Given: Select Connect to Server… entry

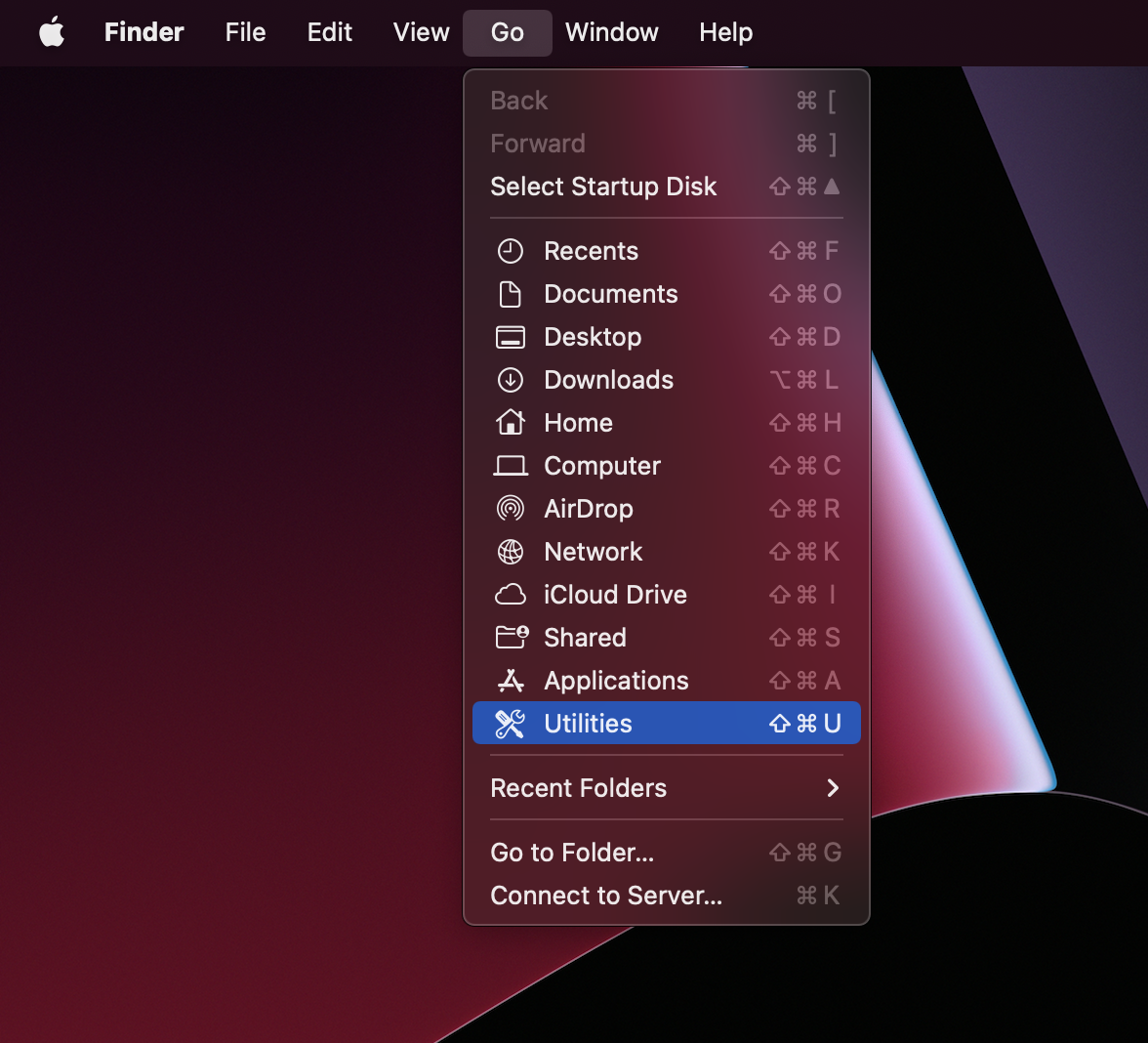Looking at the screenshot, I should 666,896.
